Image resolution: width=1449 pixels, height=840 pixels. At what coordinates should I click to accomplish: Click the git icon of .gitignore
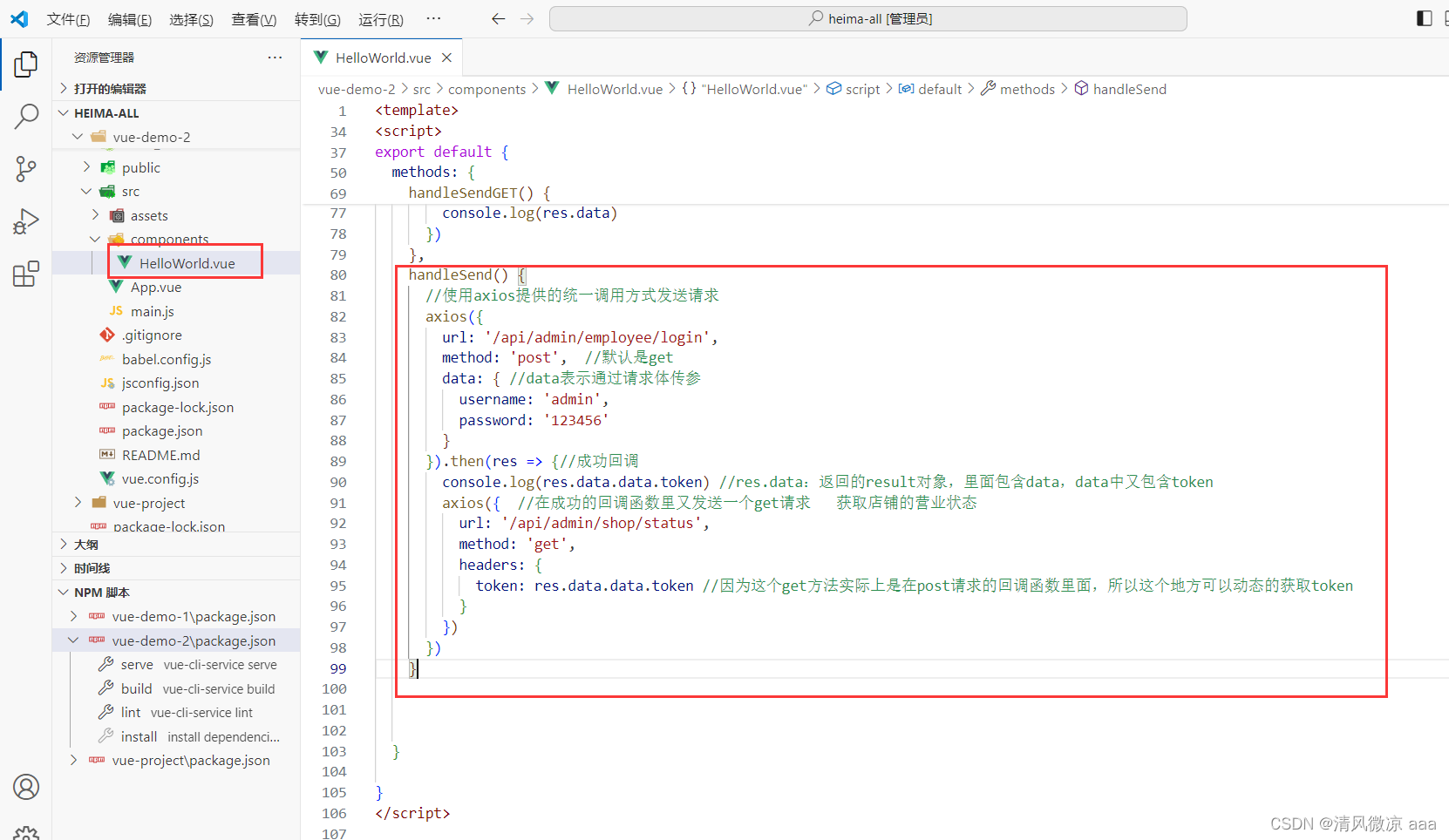coord(107,335)
